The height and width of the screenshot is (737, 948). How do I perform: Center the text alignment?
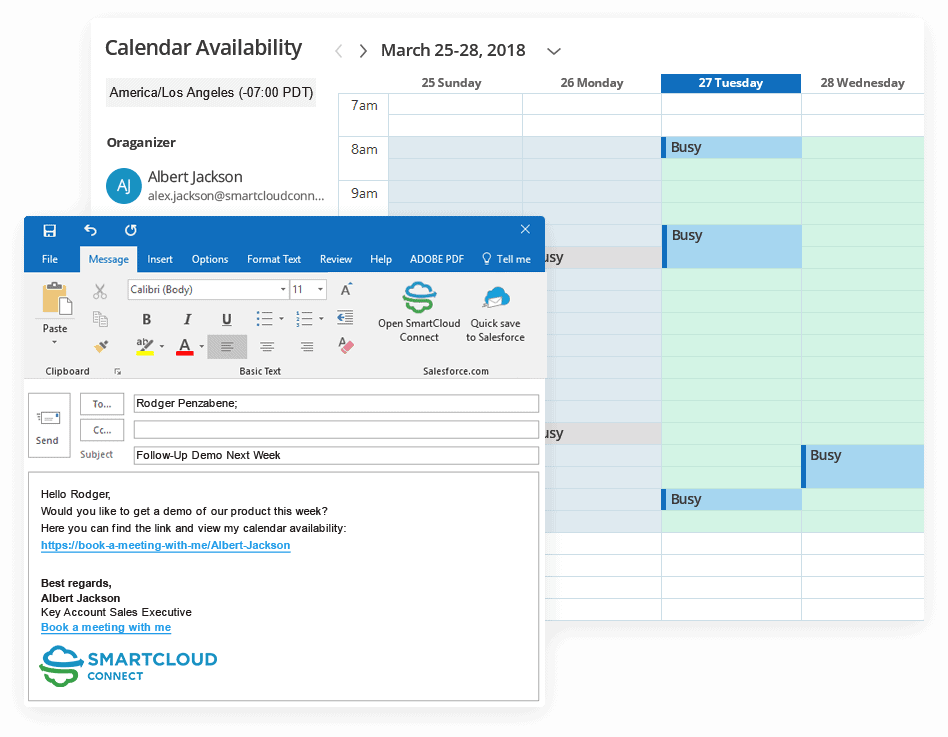click(x=267, y=346)
